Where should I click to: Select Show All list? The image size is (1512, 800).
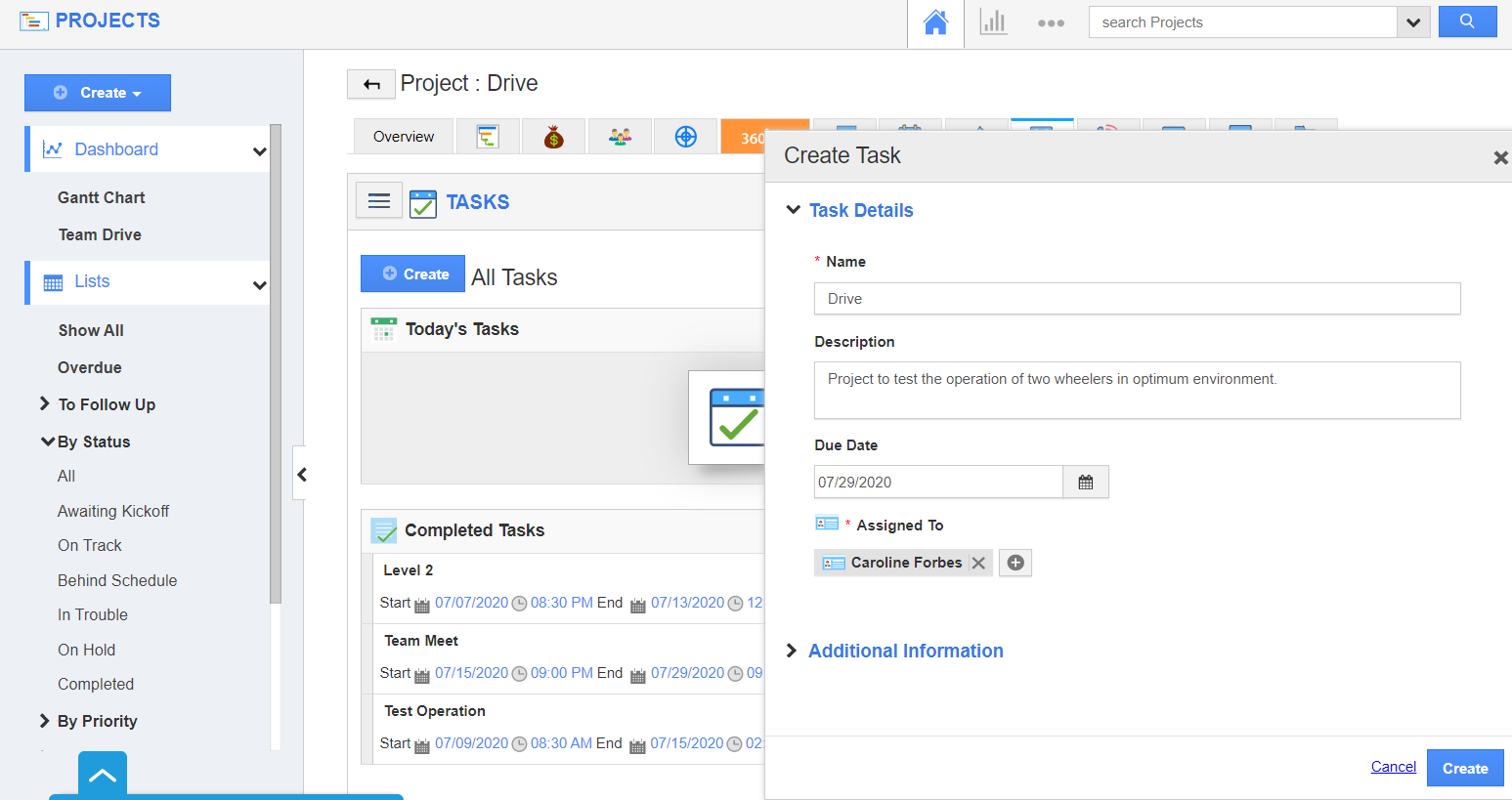point(91,330)
